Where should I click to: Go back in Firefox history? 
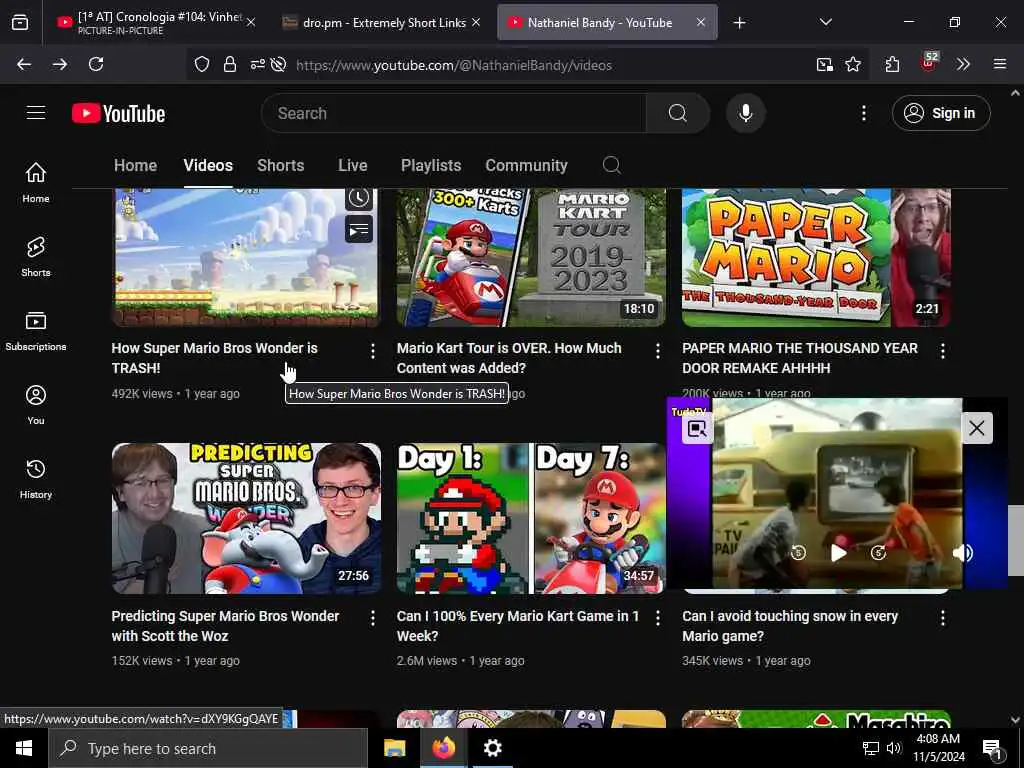click(x=24, y=64)
